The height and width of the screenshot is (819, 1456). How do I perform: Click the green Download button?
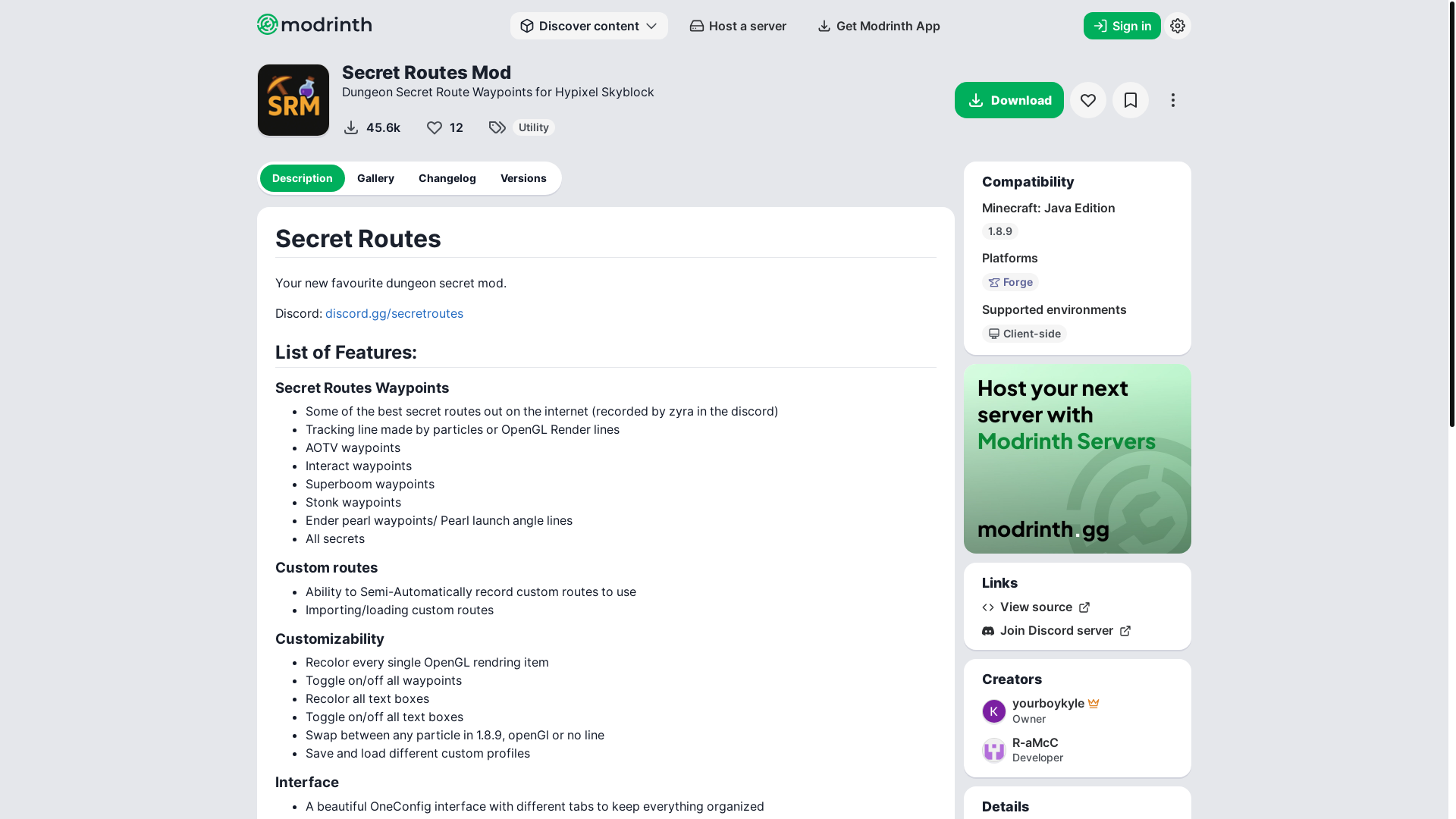coord(1009,100)
